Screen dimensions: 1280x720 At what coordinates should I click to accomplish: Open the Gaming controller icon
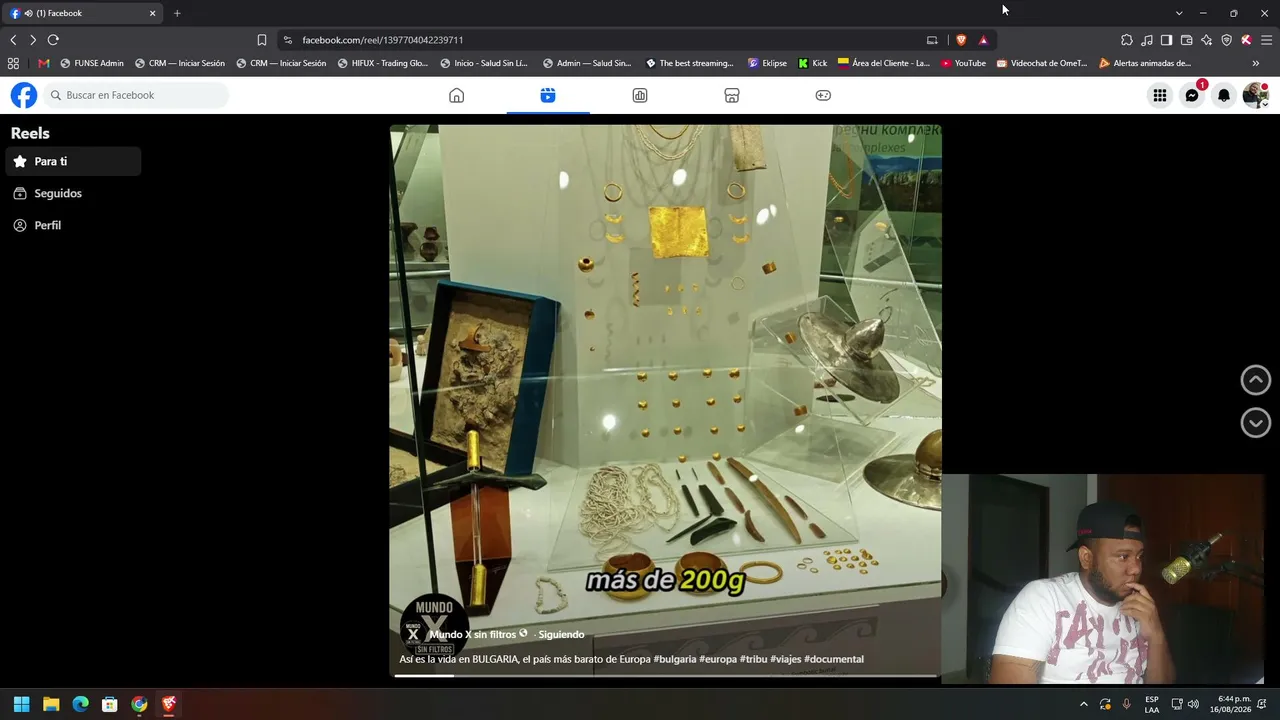823,95
